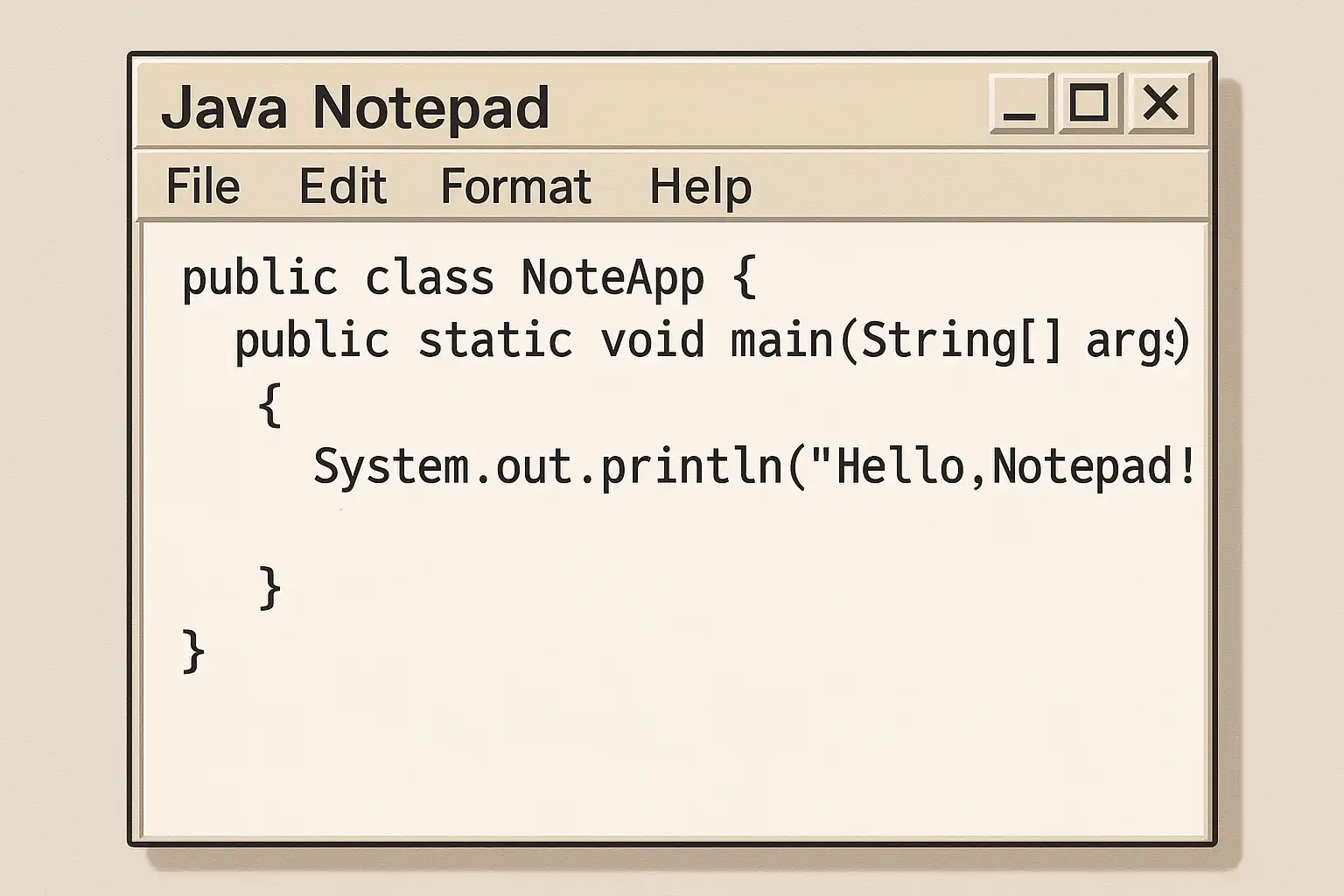Place cursor in the Hello,Notepad! string
The width and height of the screenshot is (1344, 896).
[1015, 466]
